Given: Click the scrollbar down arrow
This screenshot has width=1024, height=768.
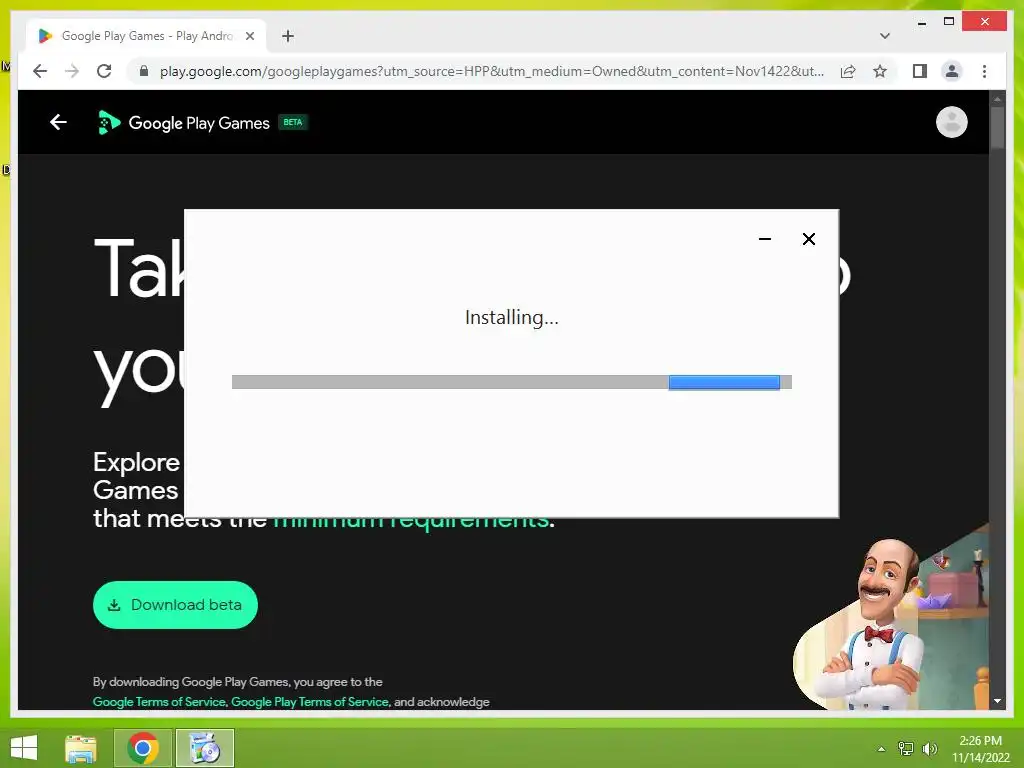Looking at the screenshot, I should [997, 701].
